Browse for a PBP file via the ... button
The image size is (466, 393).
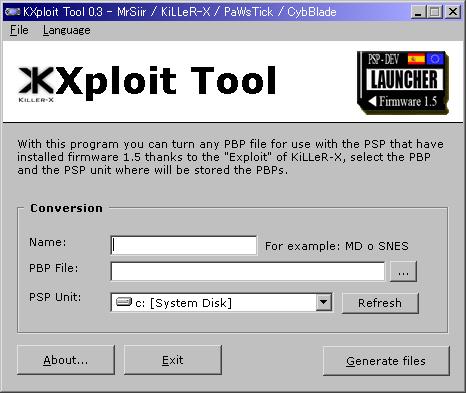pyautogui.click(x=403, y=272)
